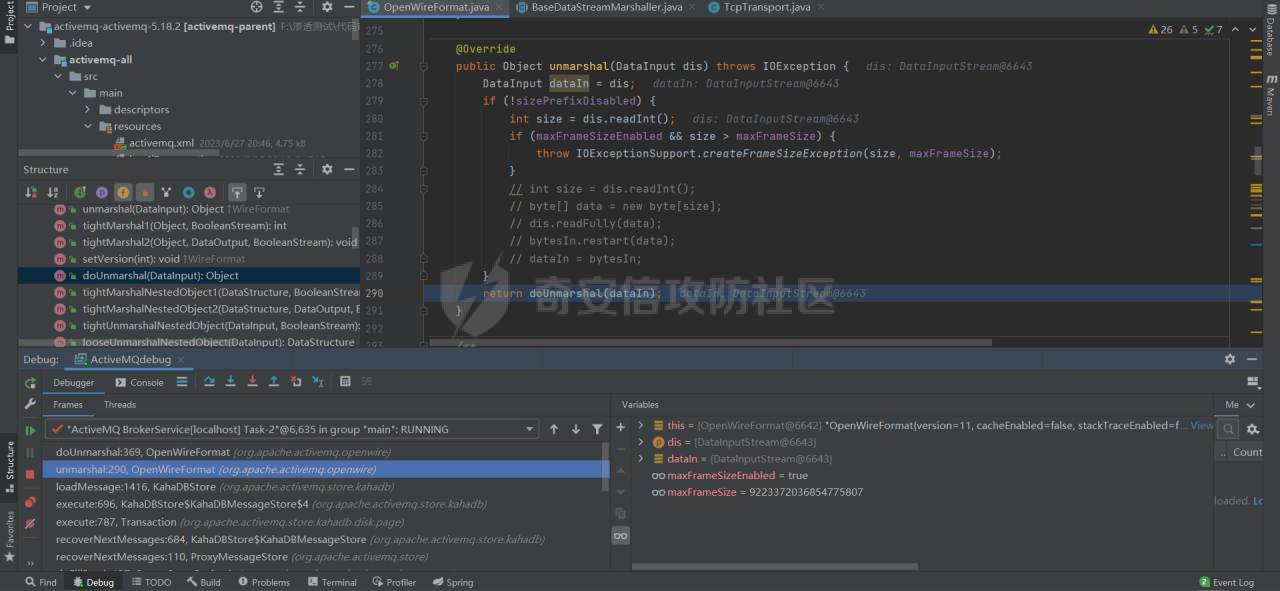
Task: Open activemq.xml in Project tree
Action: (161, 143)
